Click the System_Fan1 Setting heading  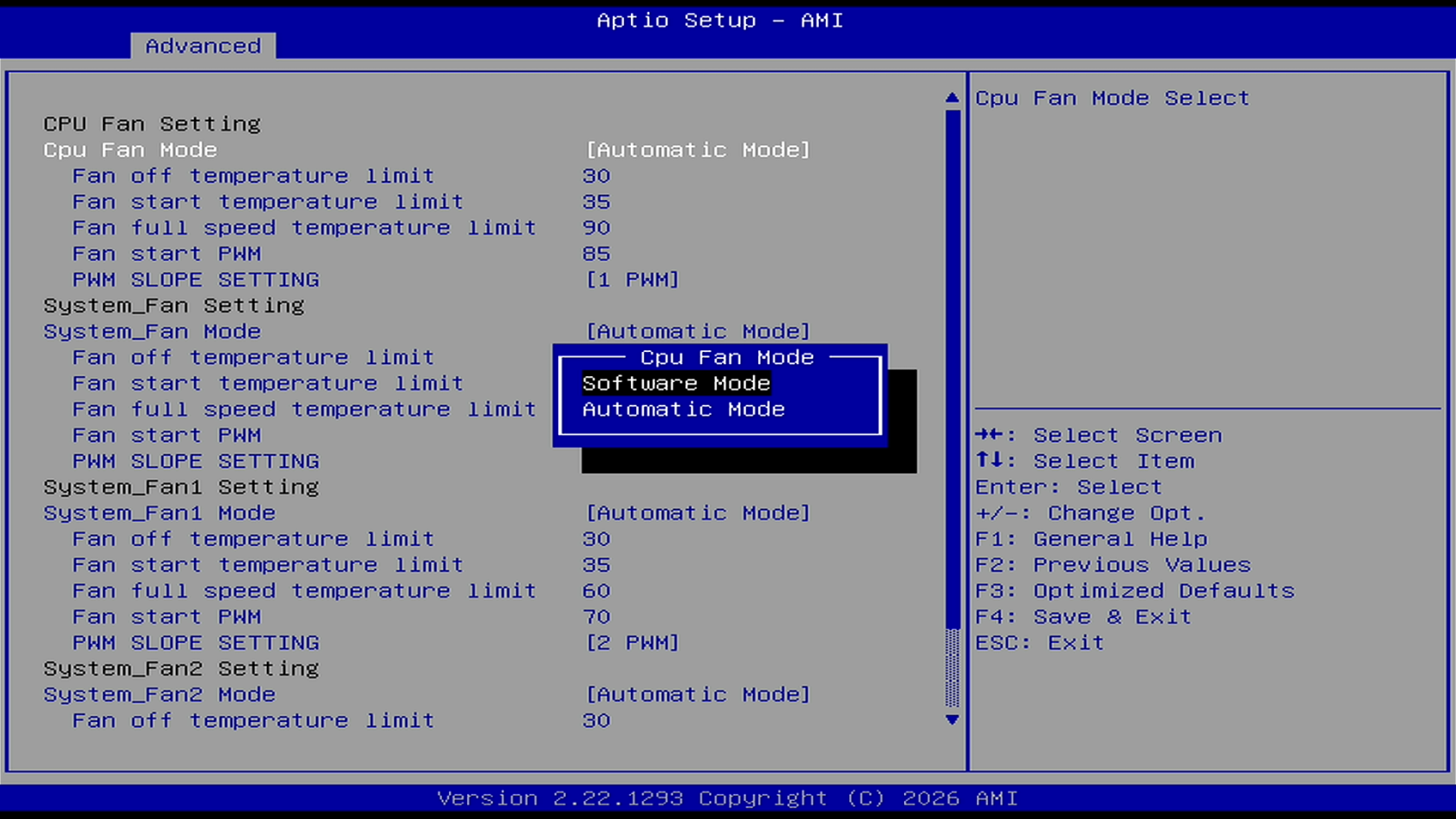point(181,487)
